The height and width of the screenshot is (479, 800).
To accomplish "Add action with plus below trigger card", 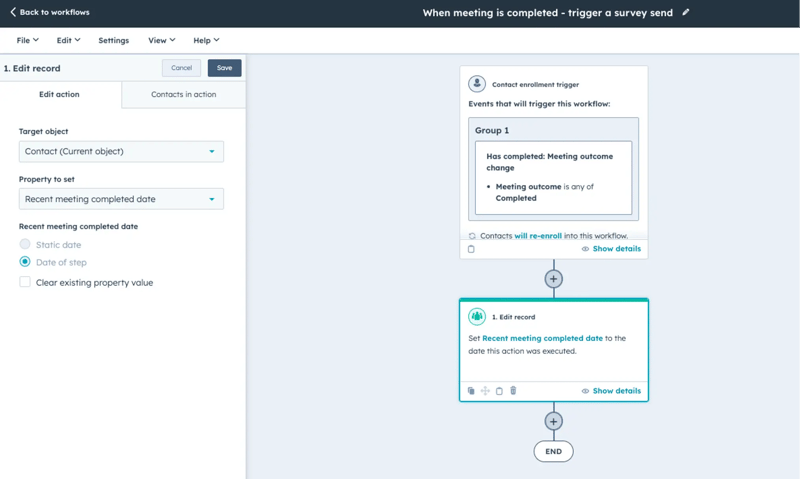I will pos(554,279).
